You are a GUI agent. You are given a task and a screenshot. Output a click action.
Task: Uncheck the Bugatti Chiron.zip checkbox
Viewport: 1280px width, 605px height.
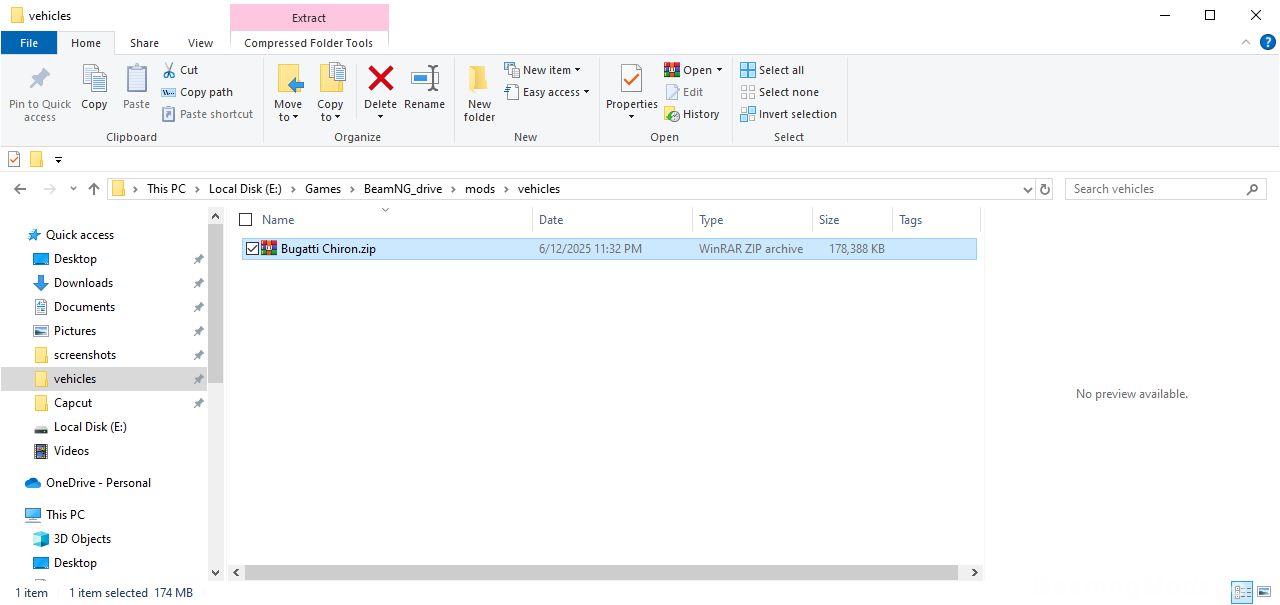coord(252,249)
